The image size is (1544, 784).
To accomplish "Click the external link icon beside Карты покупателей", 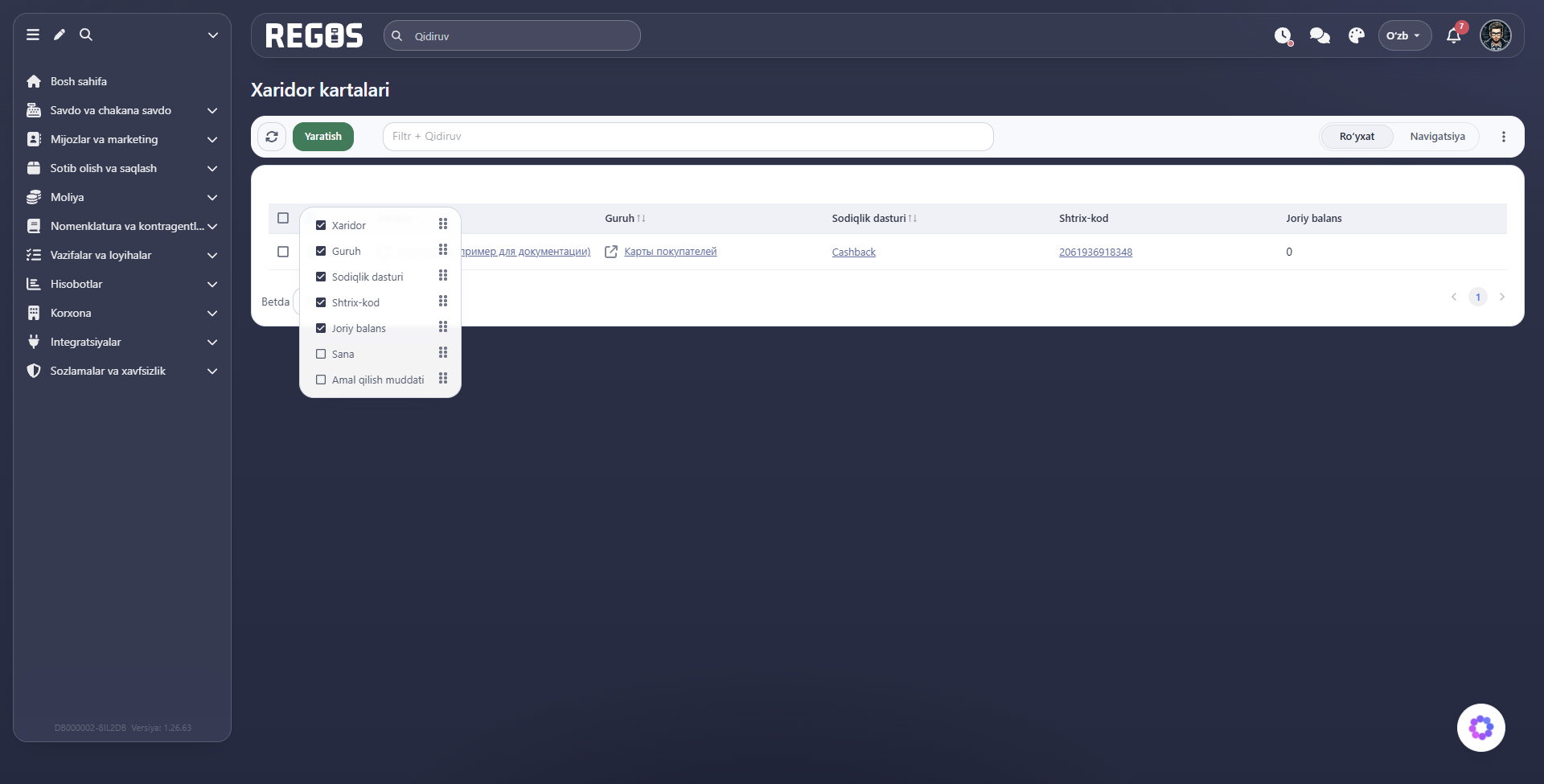I will tap(611, 252).
